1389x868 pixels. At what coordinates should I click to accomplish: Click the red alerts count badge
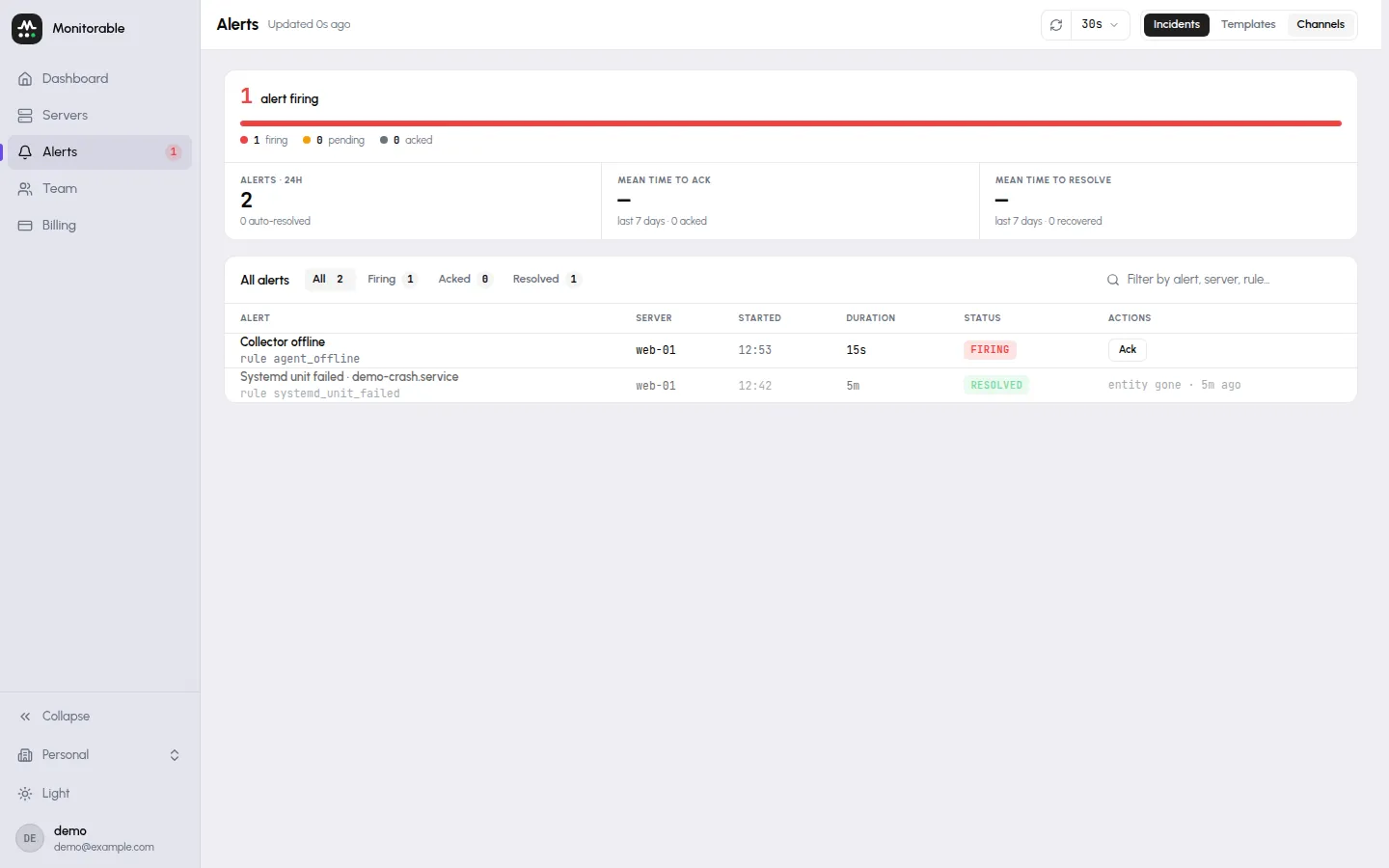[x=174, y=152]
